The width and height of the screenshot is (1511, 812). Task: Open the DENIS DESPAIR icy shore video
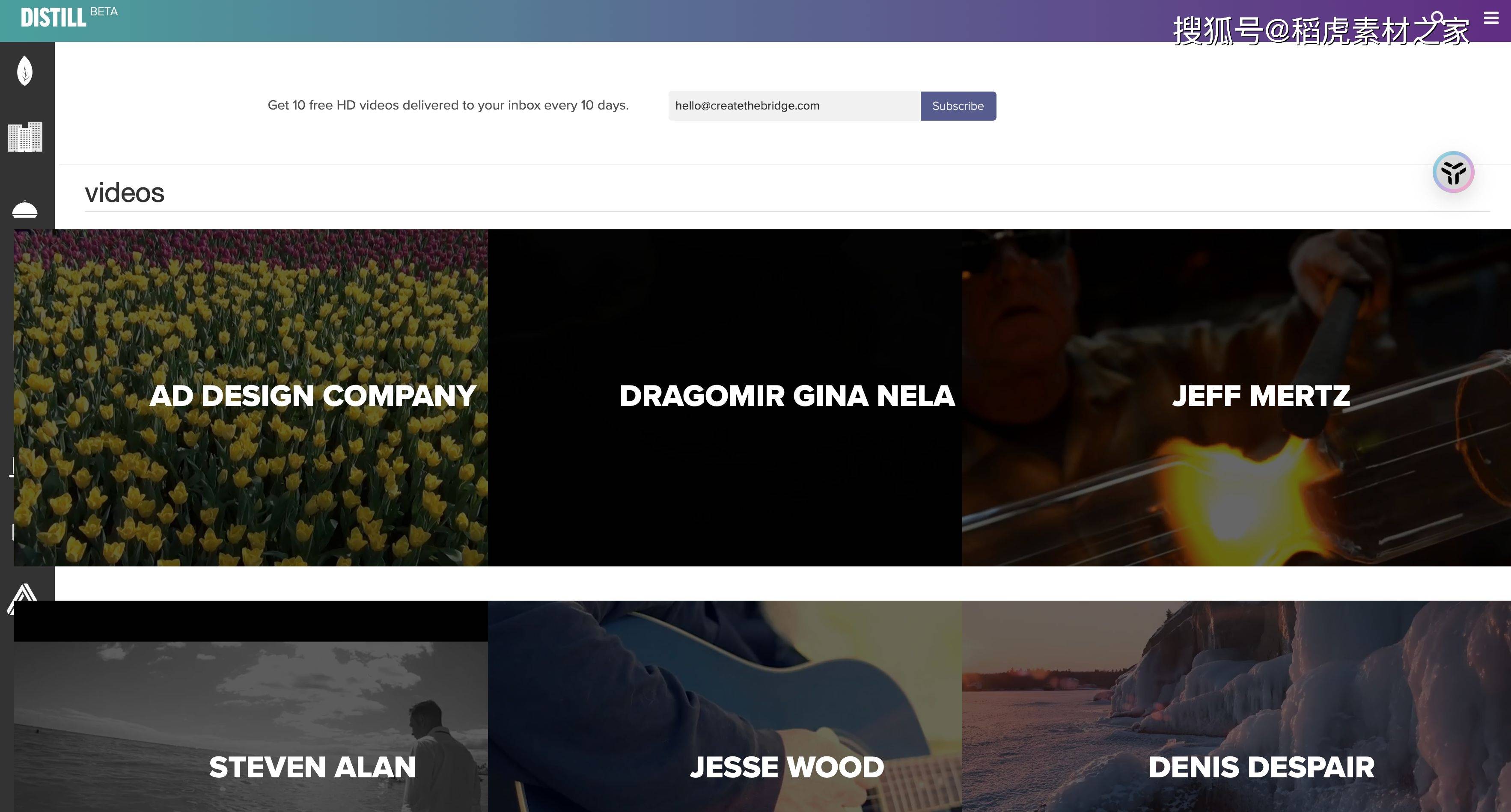[1237, 706]
